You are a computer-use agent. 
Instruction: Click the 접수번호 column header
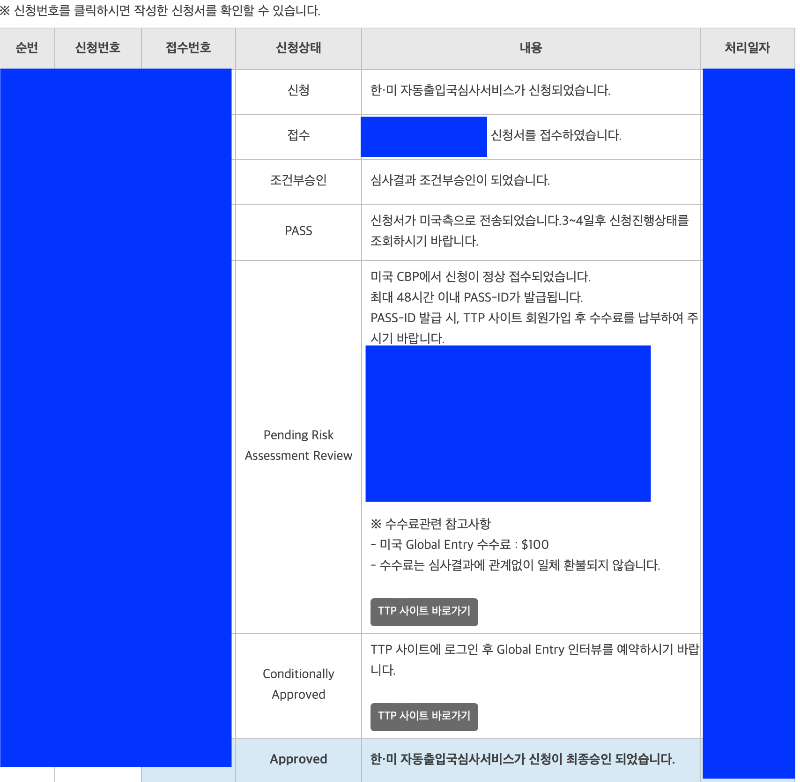[x=187, y=48]
